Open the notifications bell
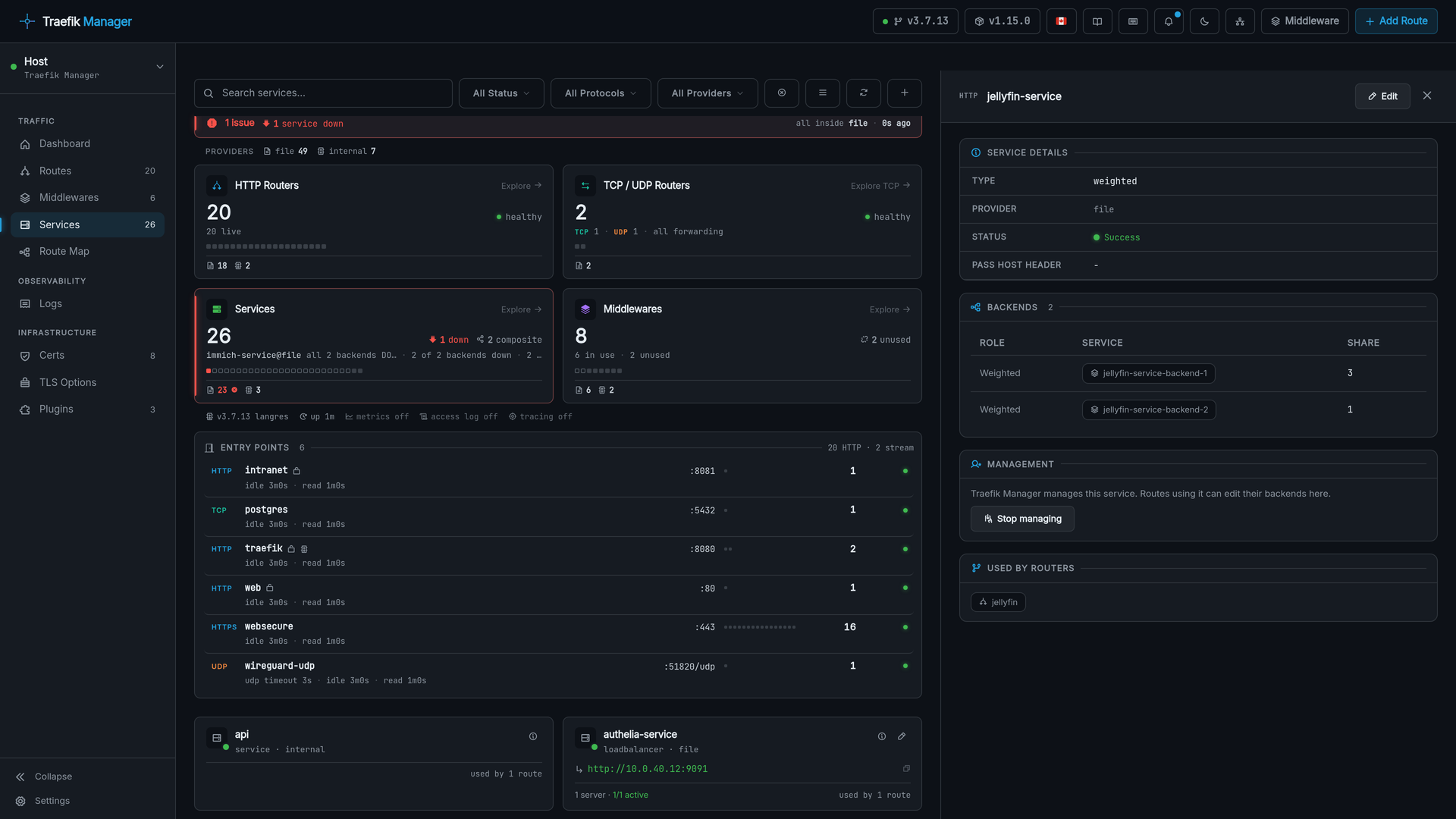Viewport: 1456px width, 819px height. point(1169,21)
